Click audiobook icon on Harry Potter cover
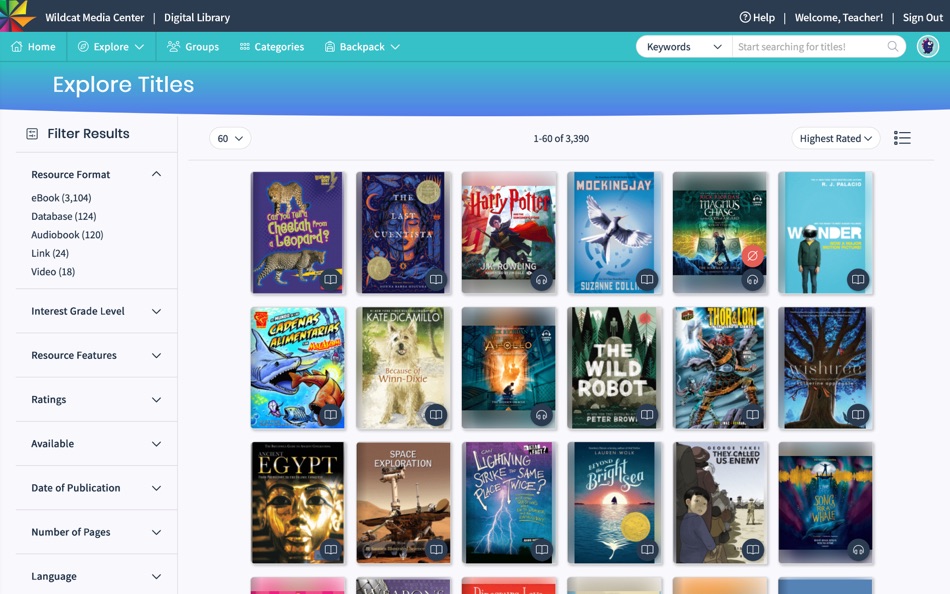This screenshot has height=594, width=950. click(541, 279)
